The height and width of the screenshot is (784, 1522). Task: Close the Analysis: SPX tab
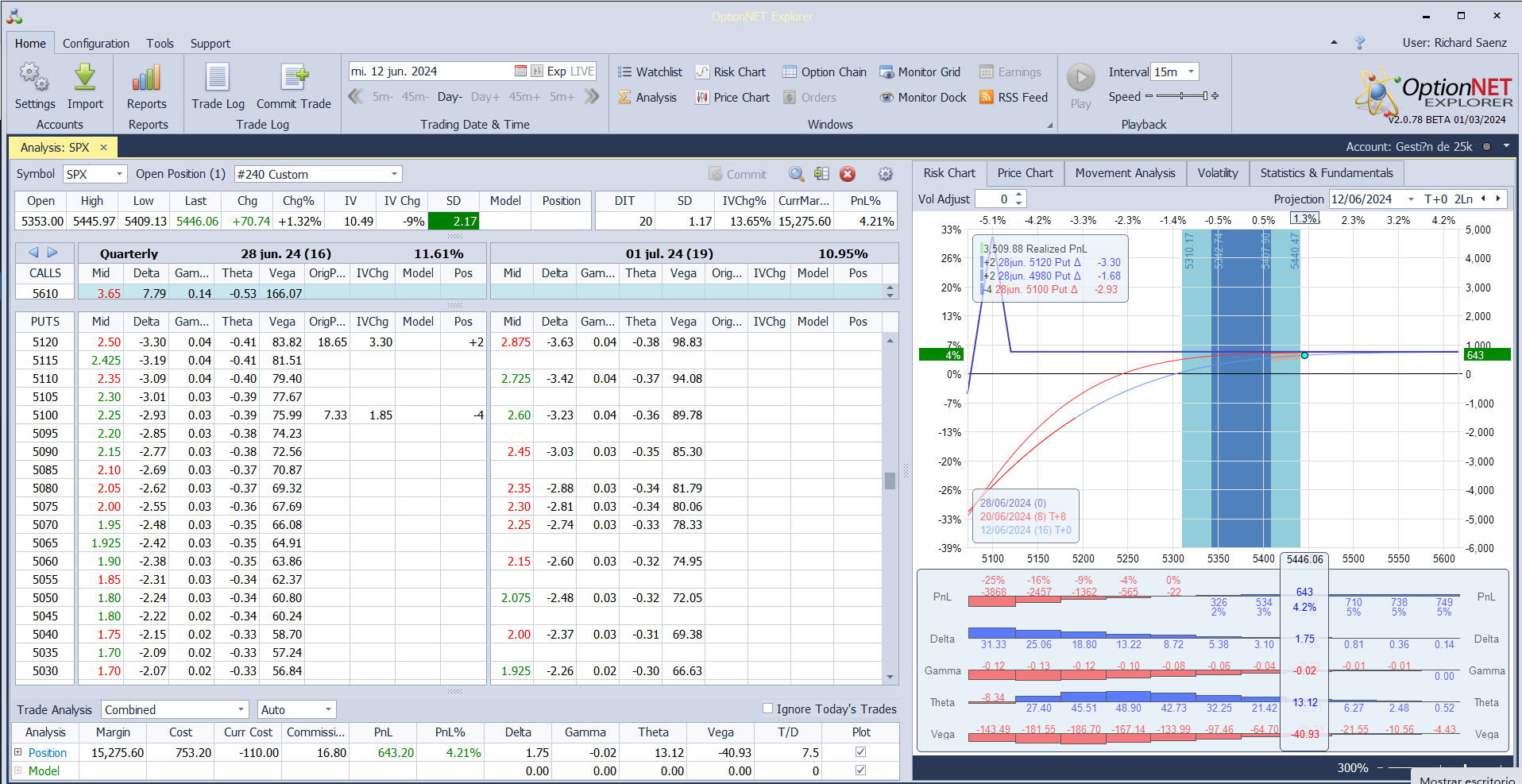click(103, 148)
